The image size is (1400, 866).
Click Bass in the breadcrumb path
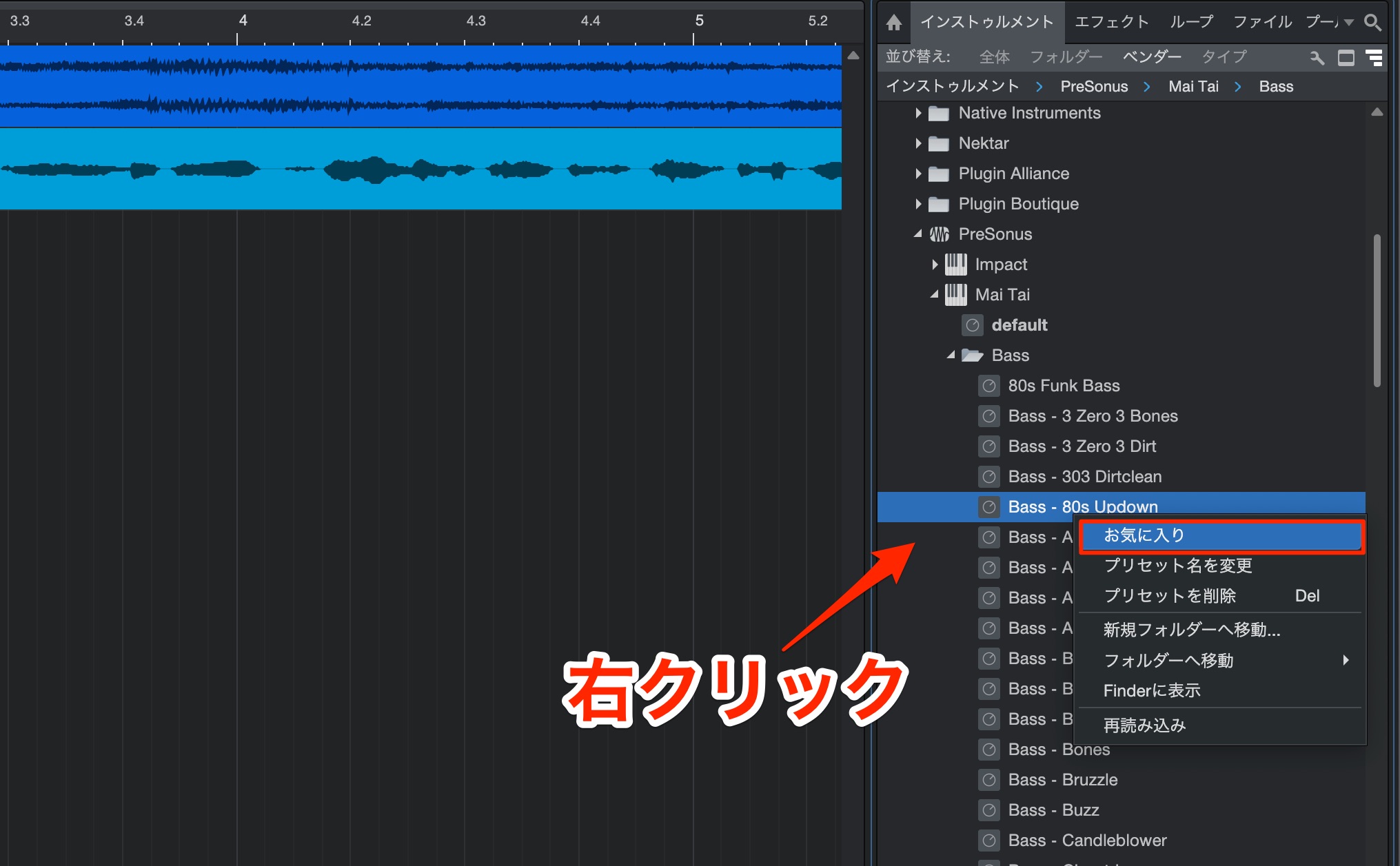(x=1276, y=86)
